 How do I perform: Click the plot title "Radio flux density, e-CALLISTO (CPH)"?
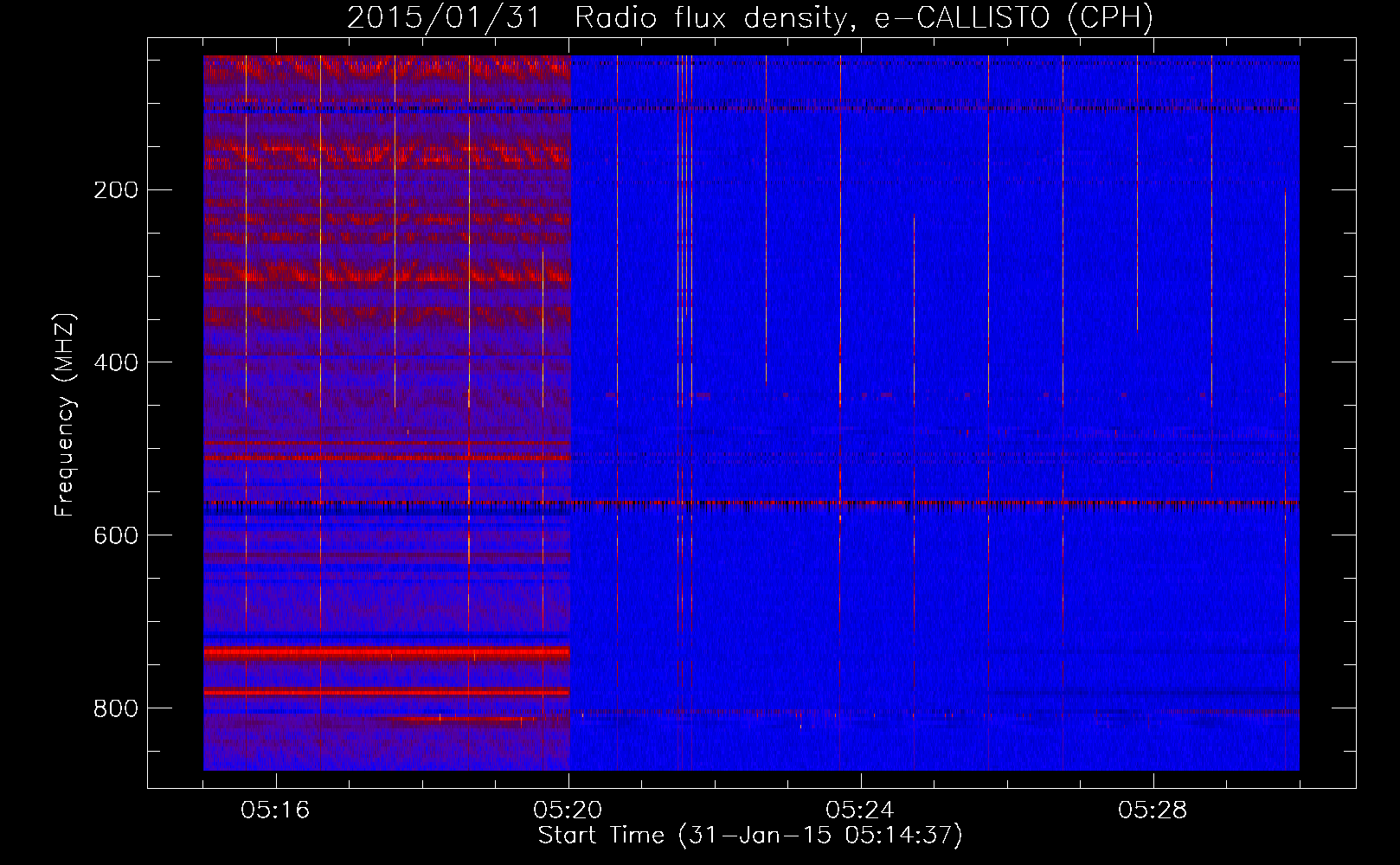[x=864, y=18]
